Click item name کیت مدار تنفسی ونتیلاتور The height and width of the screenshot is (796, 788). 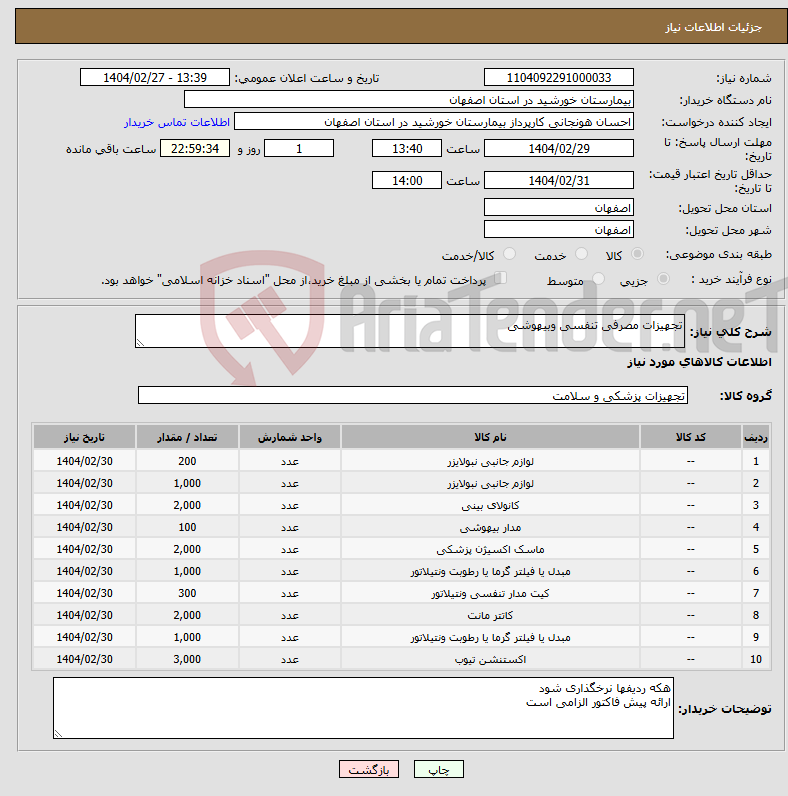tap(490, 593)
